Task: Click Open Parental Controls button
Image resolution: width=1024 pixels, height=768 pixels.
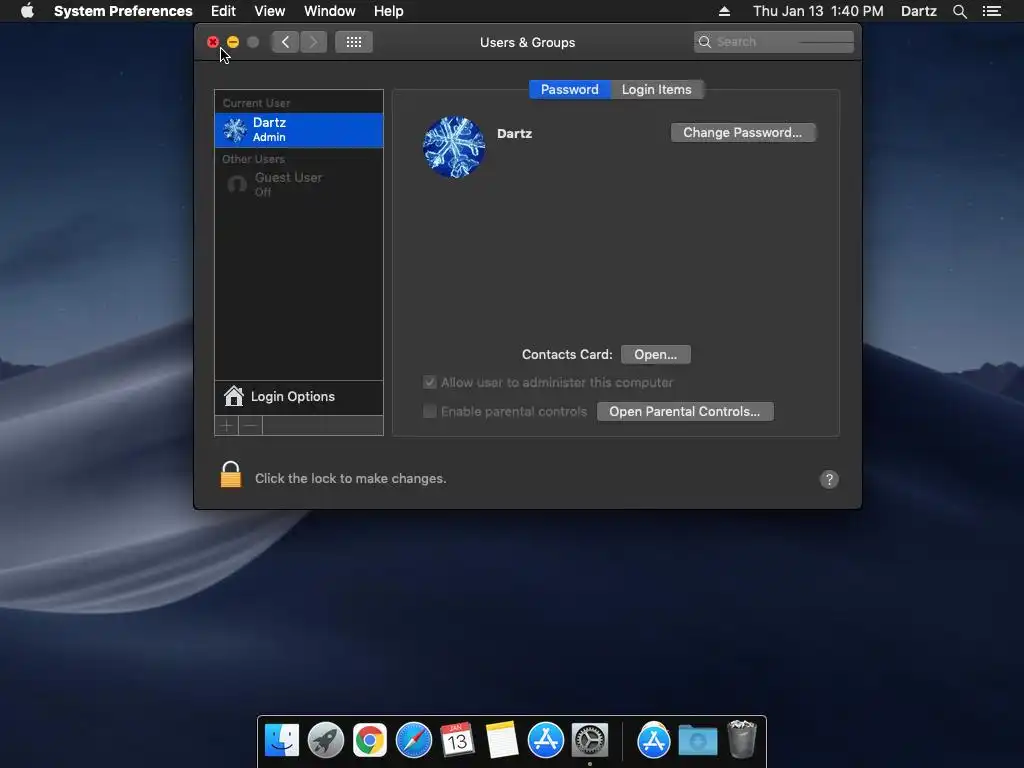Action: click(685, 411)
